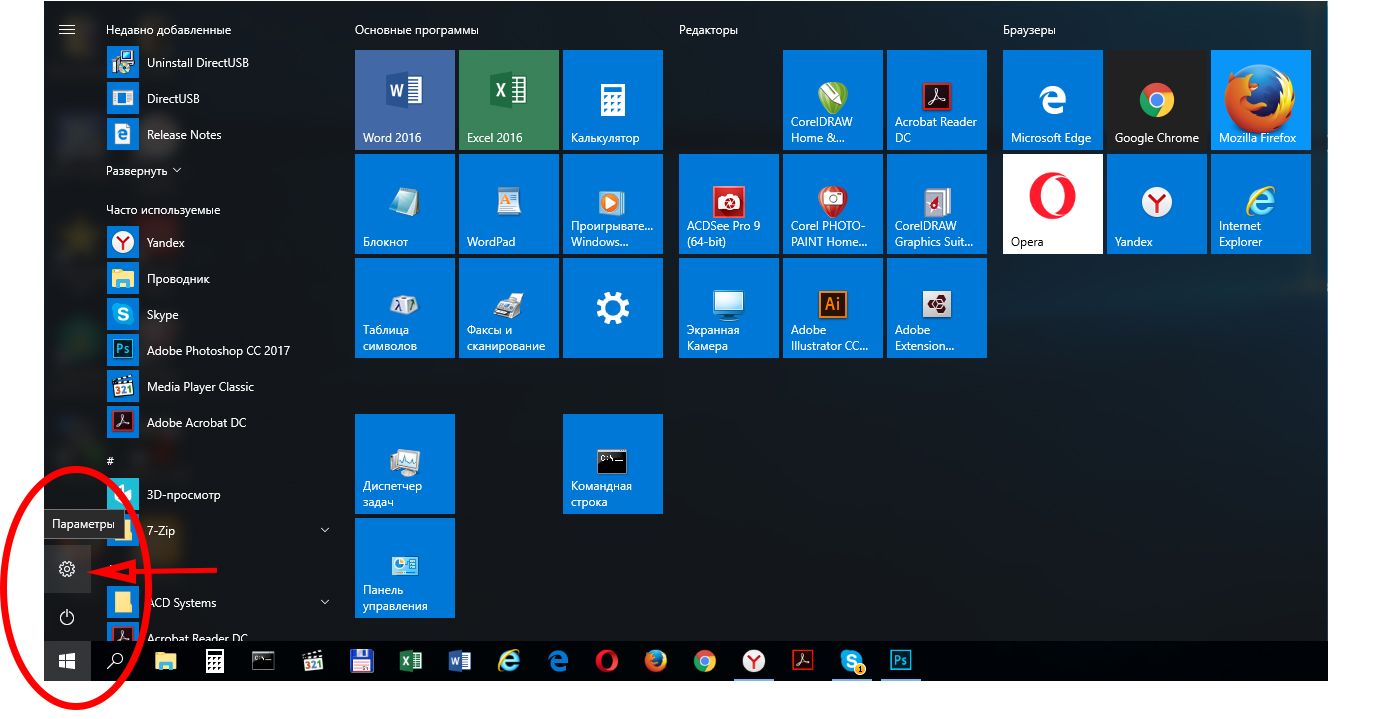Screen dimensions: 1374x719
Task: Open the Word 2016 tile
Action: click(404, 100)
